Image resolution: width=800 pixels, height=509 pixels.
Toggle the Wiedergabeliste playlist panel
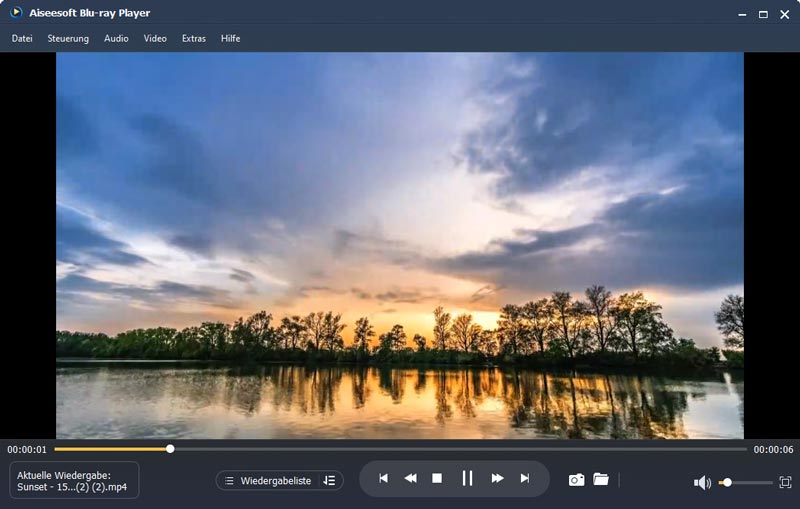point(268,481)
